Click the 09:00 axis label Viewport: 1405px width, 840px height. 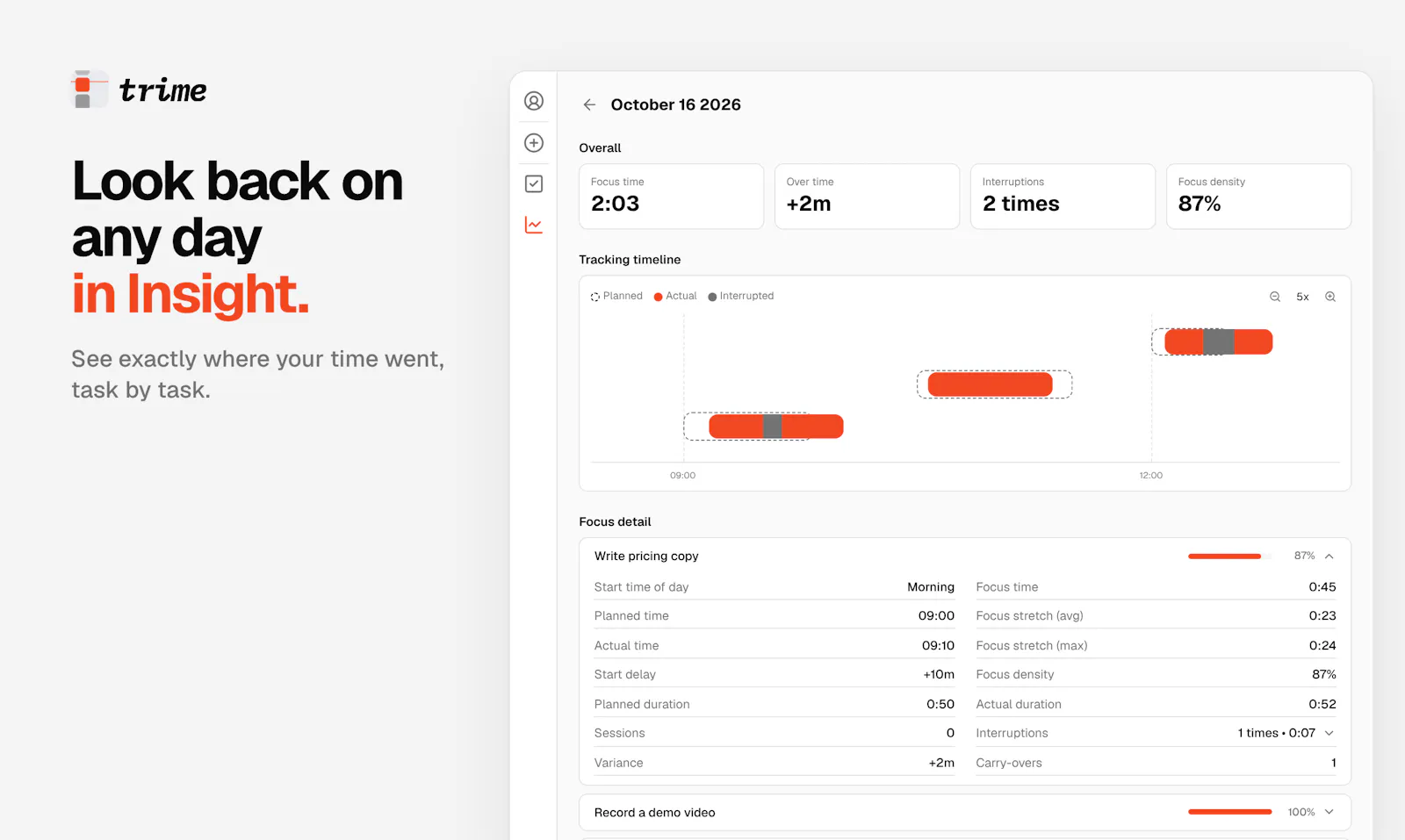pos(682,475)
